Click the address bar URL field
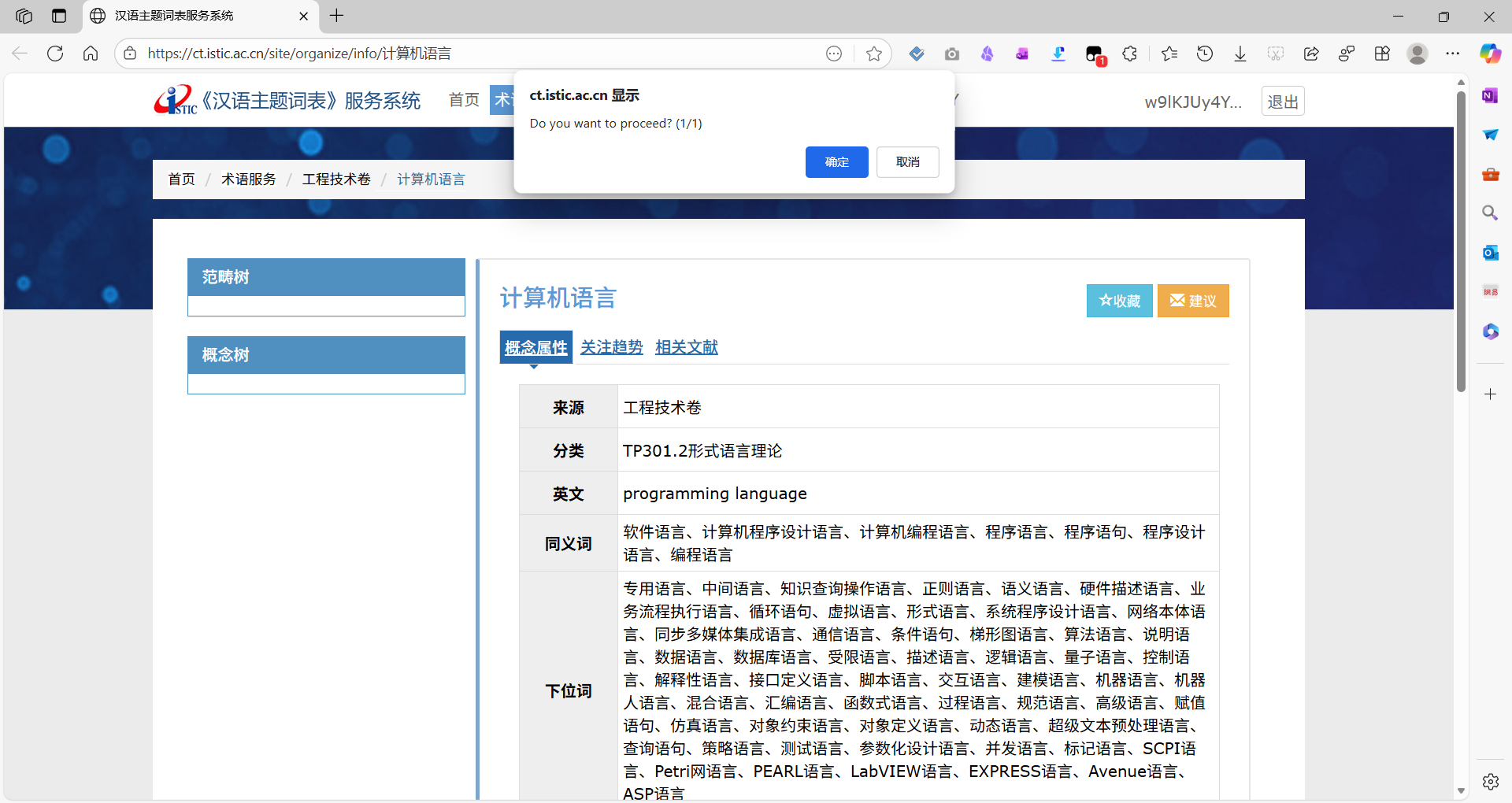This screenshot has width=1512, height=803. pos(472,54)
